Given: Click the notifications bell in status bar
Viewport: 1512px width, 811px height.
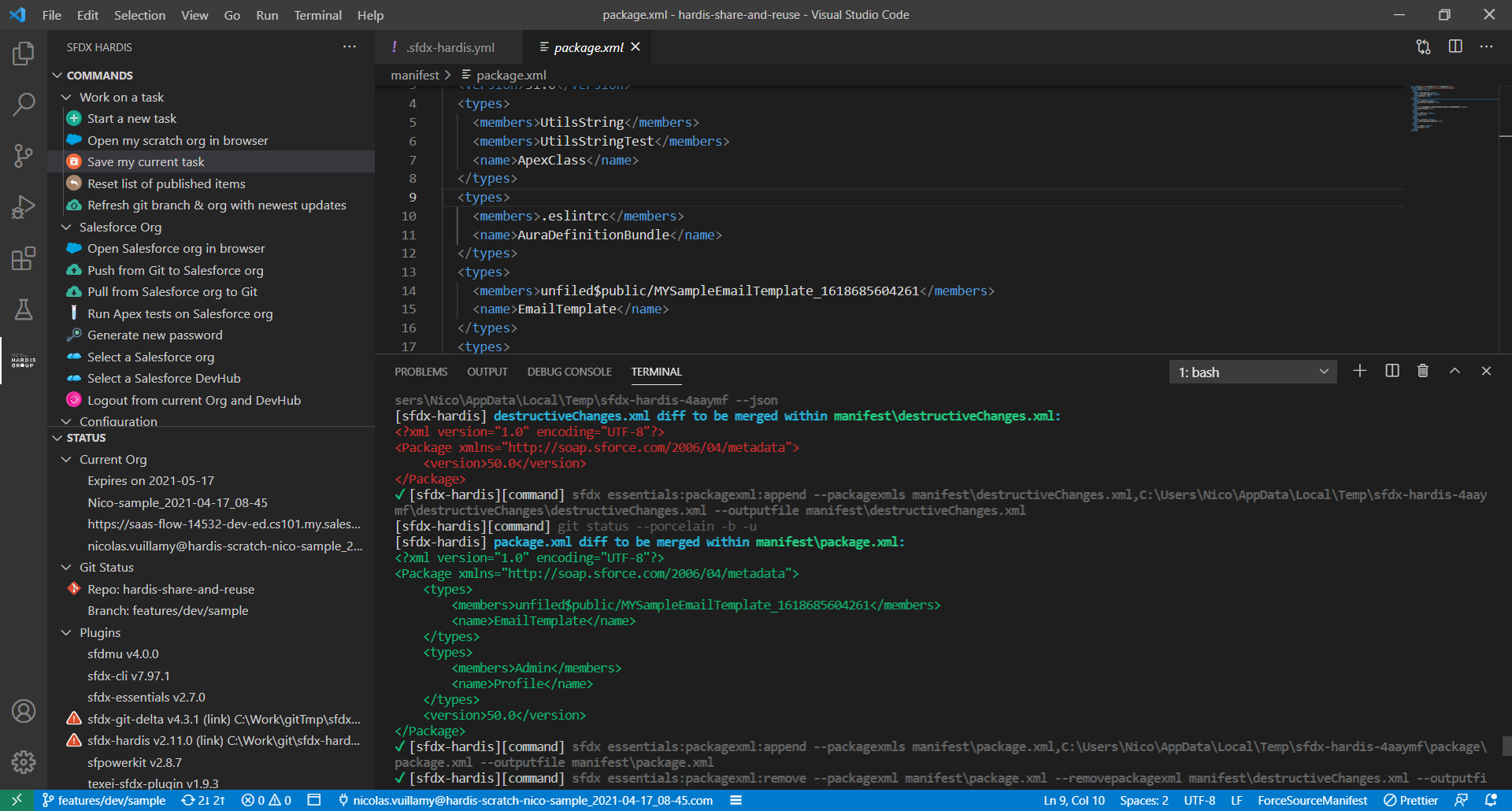Looking at the screenshot, I should pyautogui.click(x=1491, y=800).
